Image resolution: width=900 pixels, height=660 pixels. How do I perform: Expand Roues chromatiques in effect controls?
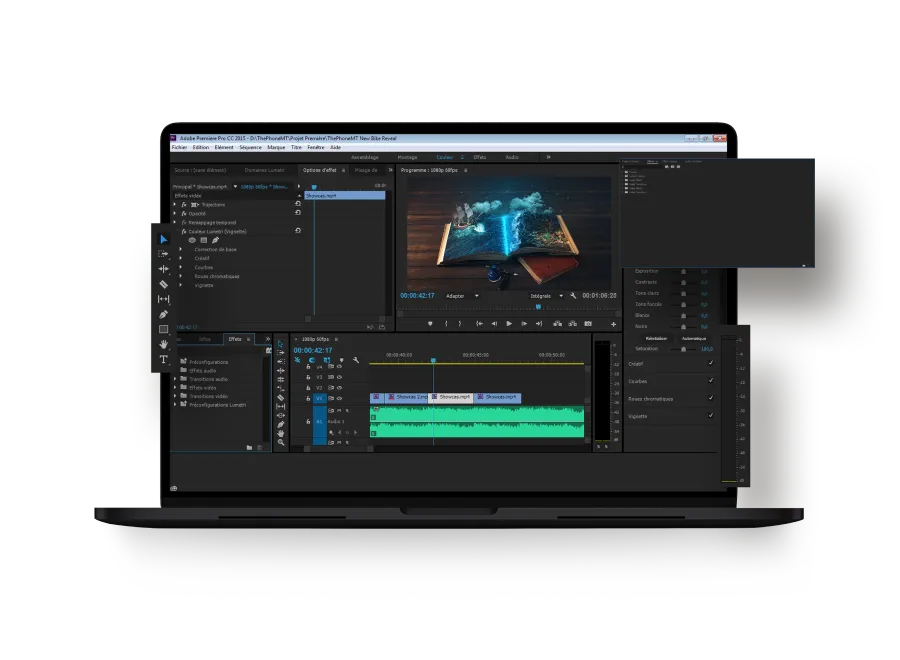pyautogui.click(x=181, y=276)
